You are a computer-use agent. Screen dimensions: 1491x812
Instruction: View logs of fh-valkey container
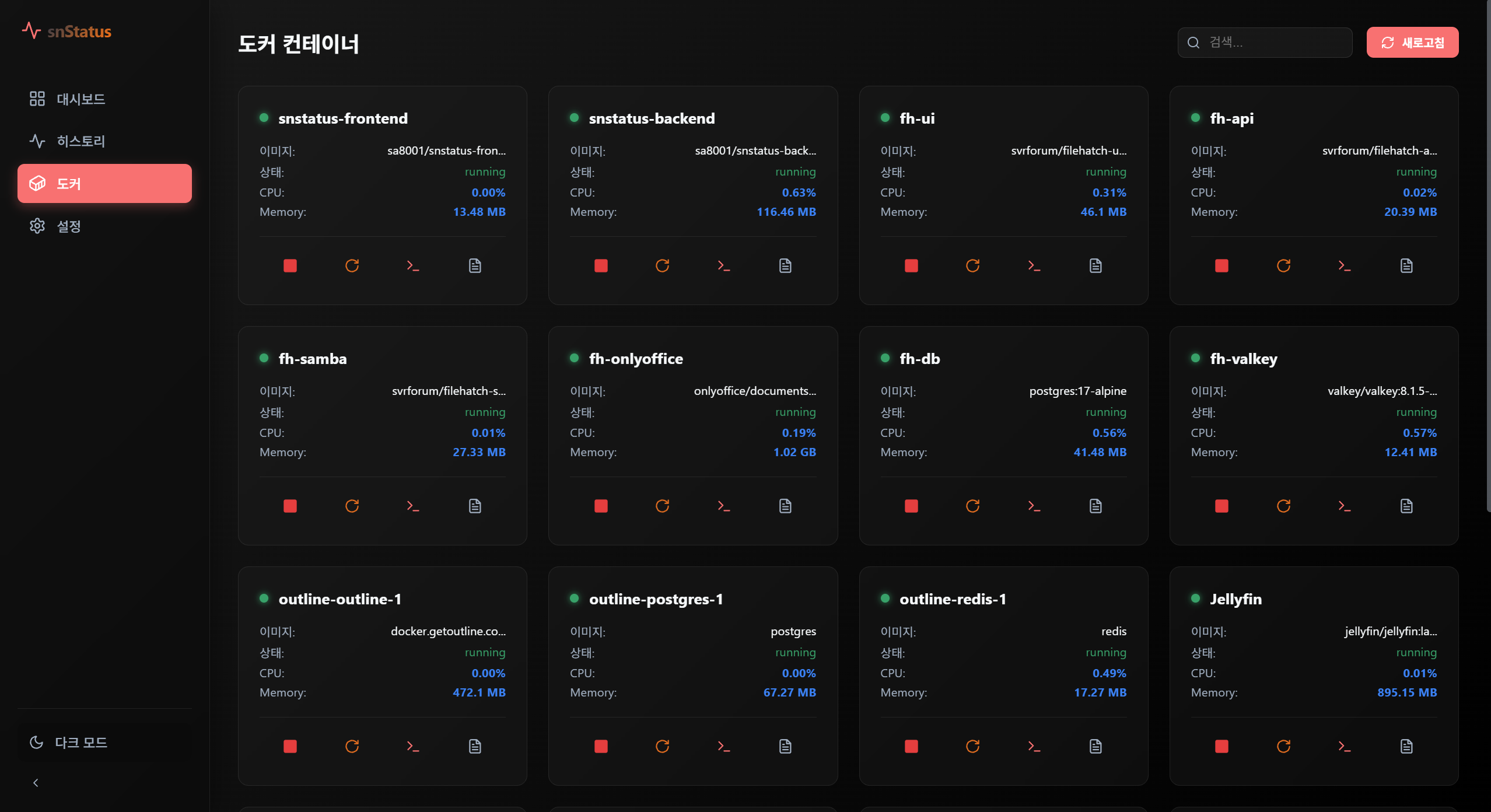point(1406,506)
